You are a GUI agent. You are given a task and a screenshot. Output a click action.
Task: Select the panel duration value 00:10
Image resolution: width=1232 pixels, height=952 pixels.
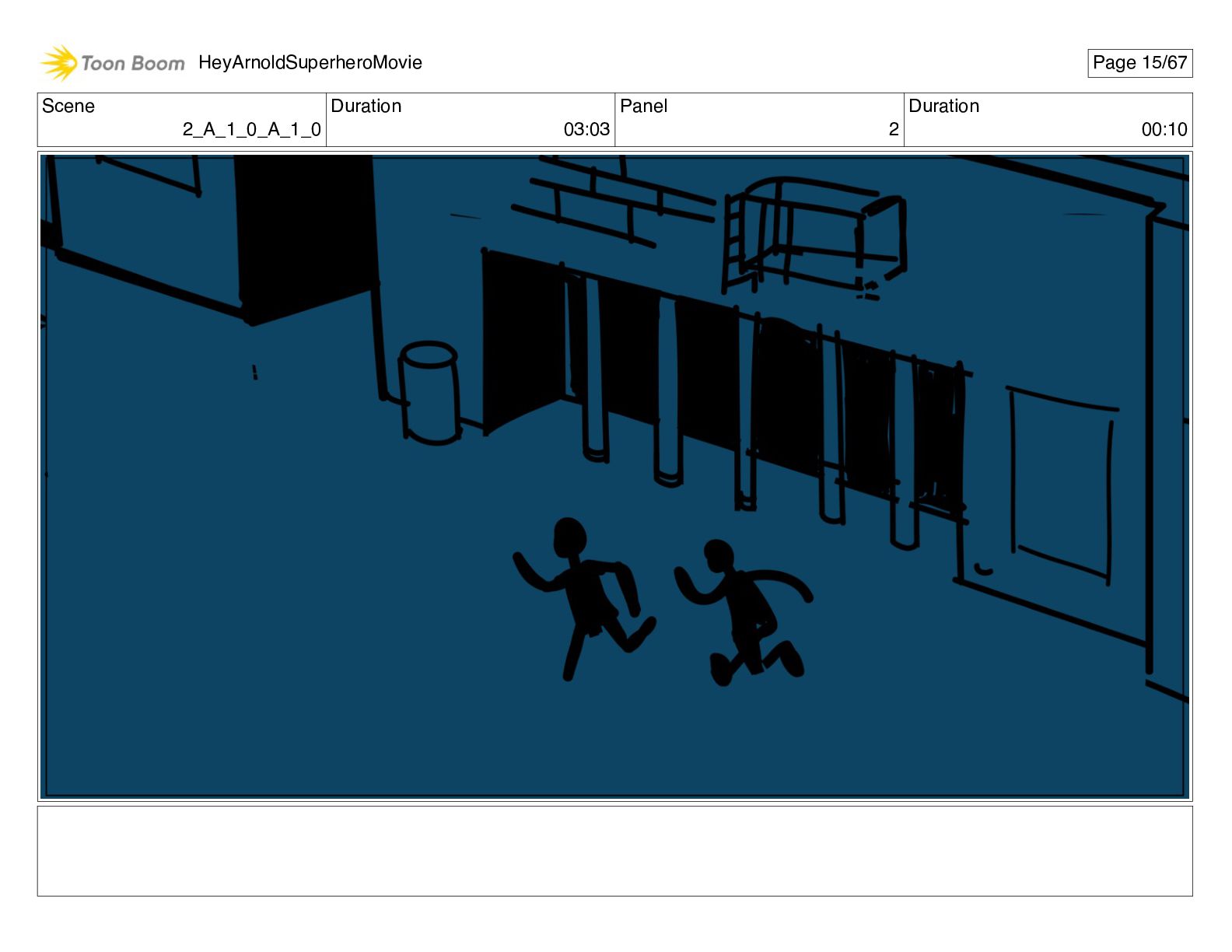1164,129
